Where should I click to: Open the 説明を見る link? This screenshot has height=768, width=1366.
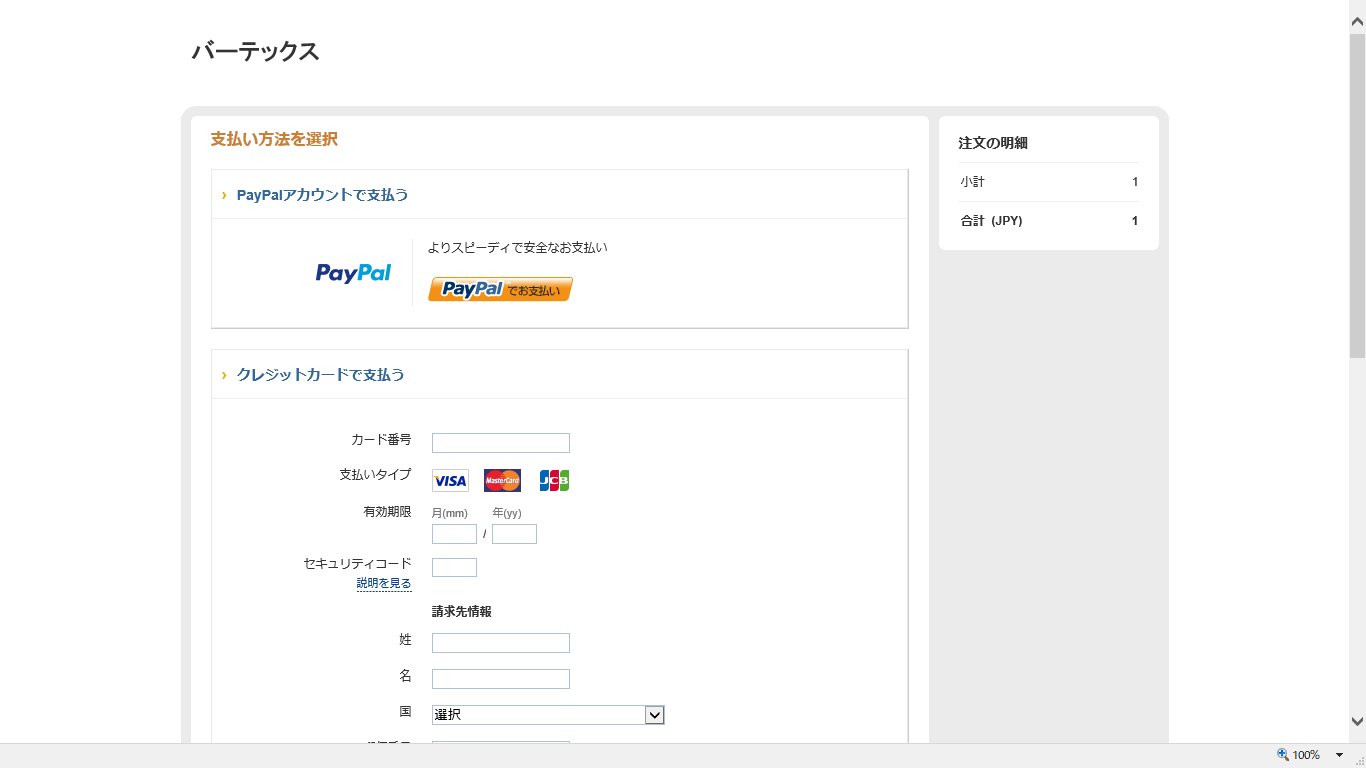click(x=384, y=583)
